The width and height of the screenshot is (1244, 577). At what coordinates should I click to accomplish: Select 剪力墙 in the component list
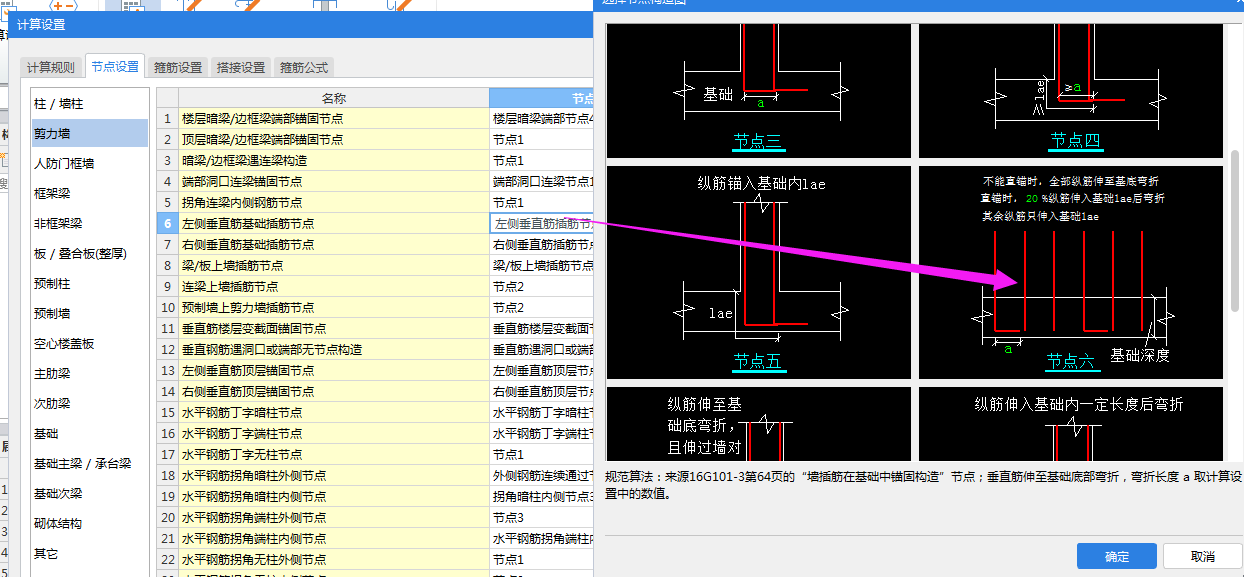coord(90,133)
